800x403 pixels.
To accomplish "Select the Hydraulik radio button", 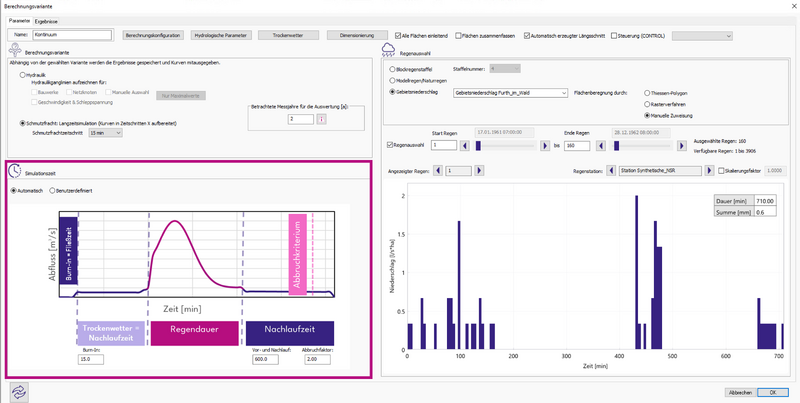I will point(22,75).
